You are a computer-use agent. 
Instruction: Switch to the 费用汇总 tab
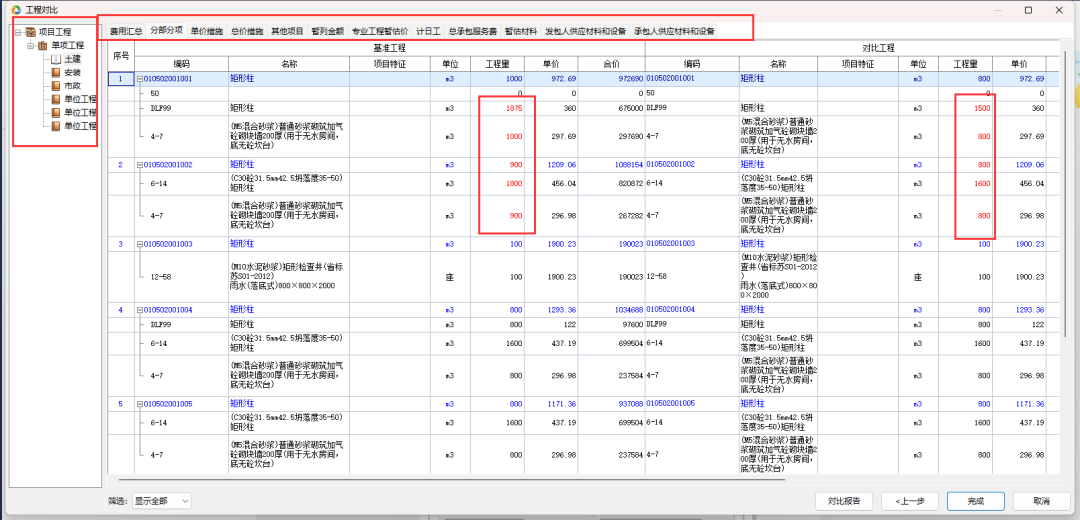[126, 32]
